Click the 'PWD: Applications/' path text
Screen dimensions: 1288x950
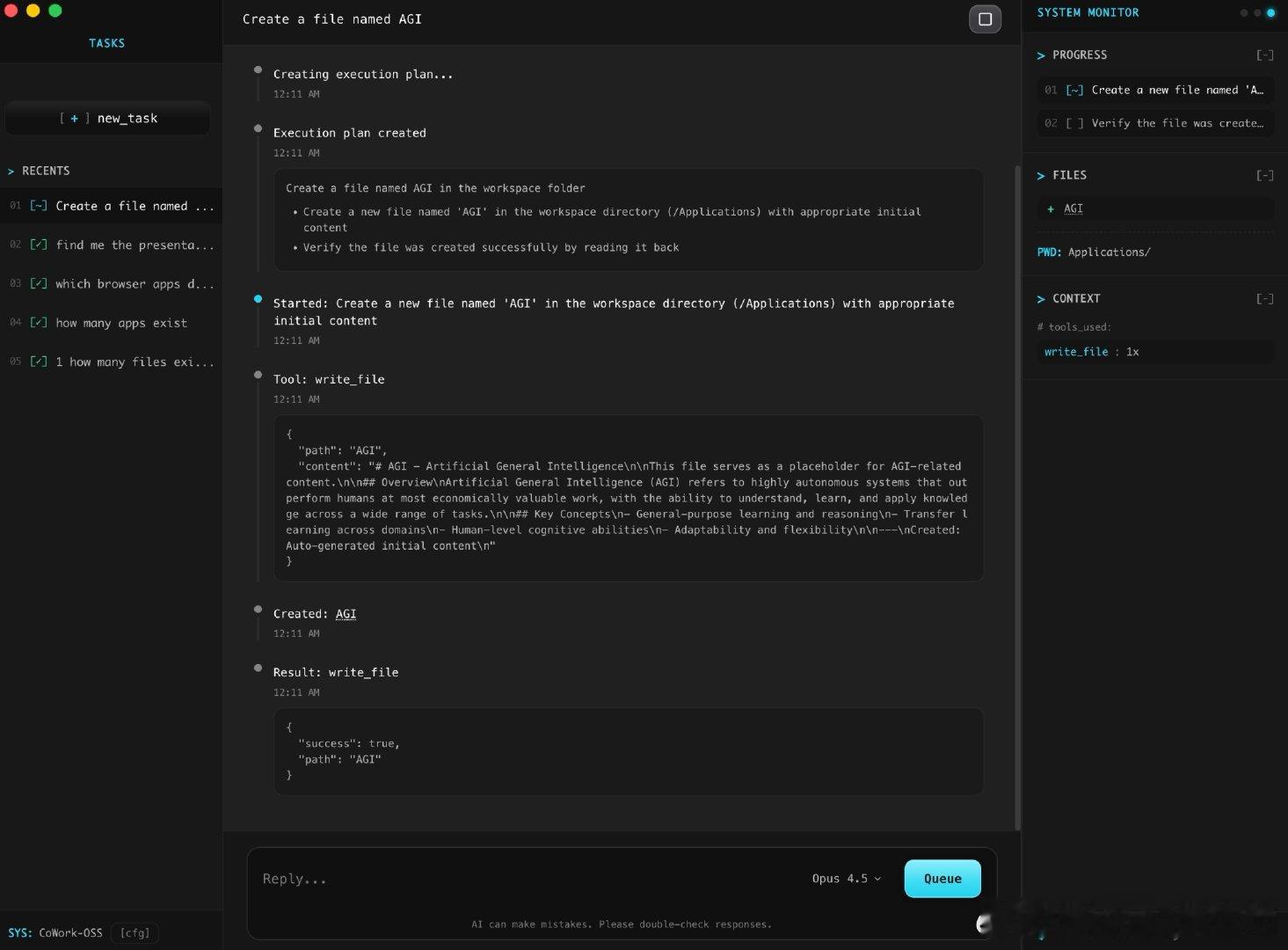click(x=1094, y=252)
